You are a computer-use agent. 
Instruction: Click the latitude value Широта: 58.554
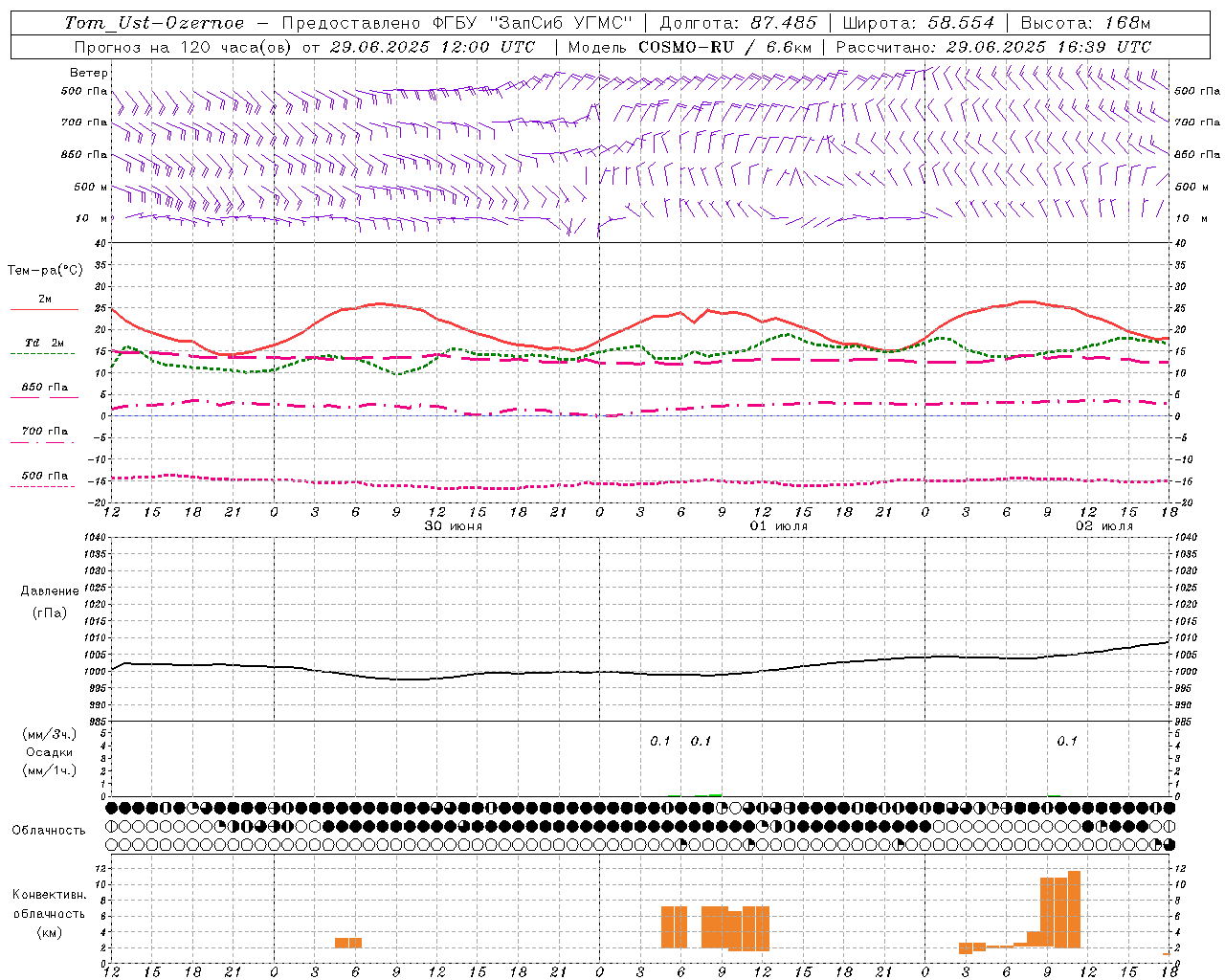[918, 23]
